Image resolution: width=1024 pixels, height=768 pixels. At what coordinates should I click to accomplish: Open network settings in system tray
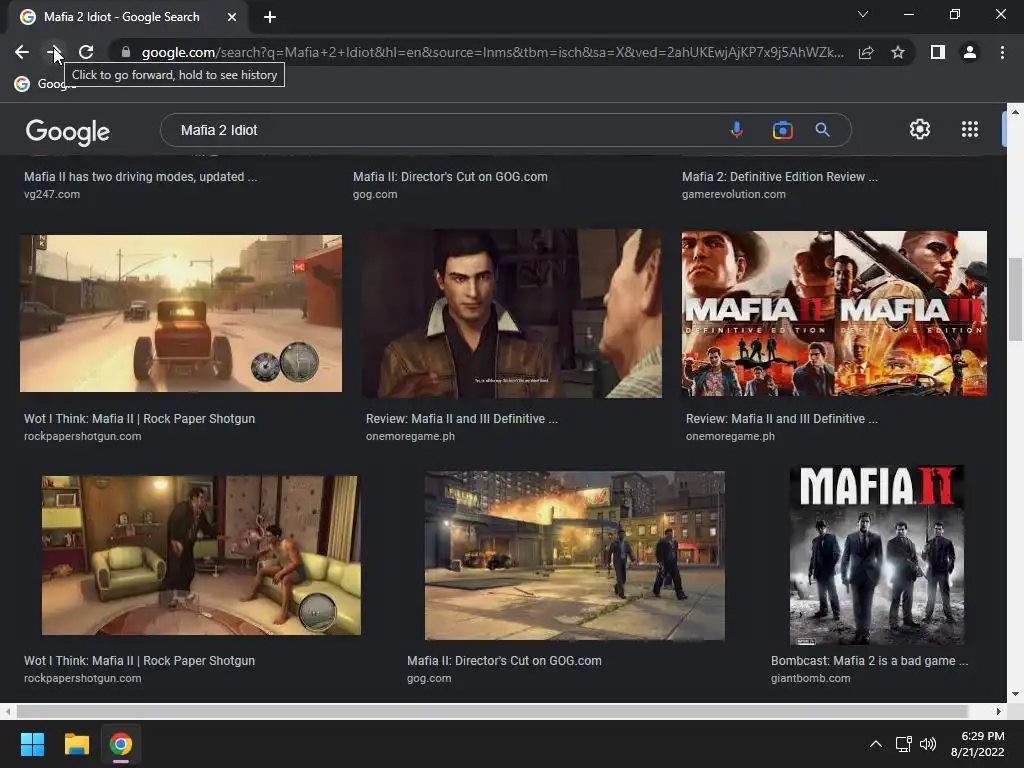point(904,744)
